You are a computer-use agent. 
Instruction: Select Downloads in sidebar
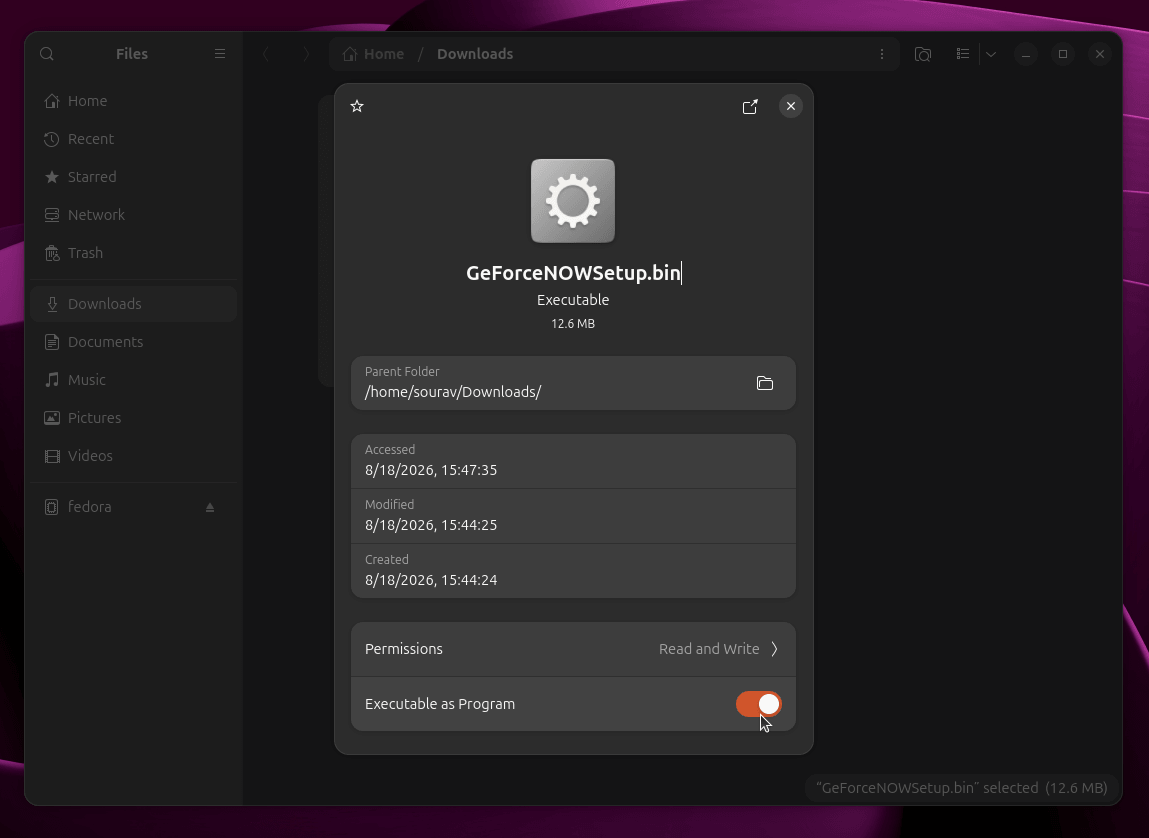tap(134, 304)
